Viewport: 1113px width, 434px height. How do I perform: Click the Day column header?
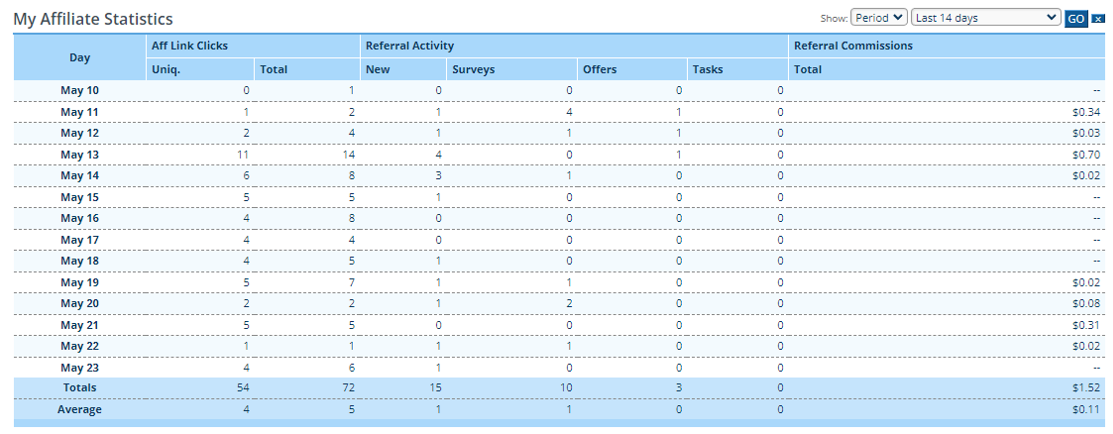coord(80,58)
